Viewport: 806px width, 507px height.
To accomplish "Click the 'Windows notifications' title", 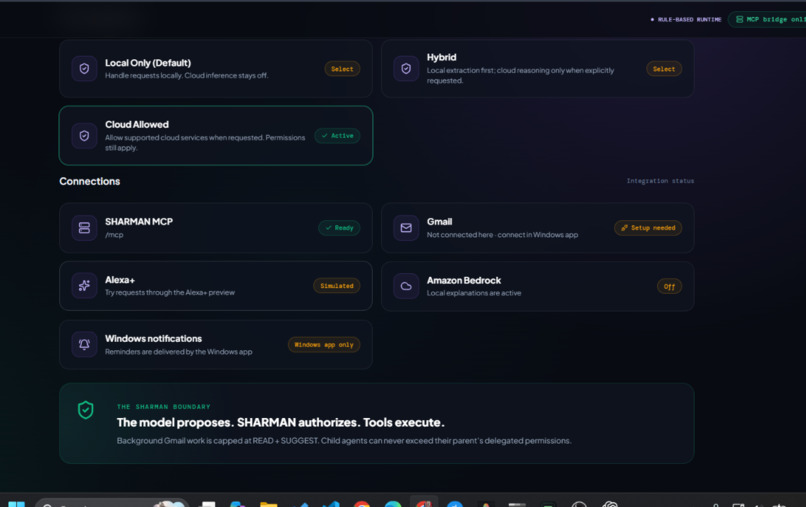I will pyautogui.click(x=153, y=339).
